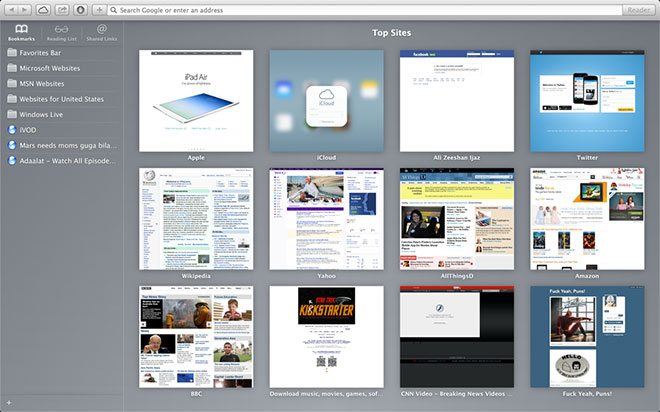The width and height of the screenshot is (660, 412).
Task: Switch to the Bookmarks tab
Action: [21, 32]
